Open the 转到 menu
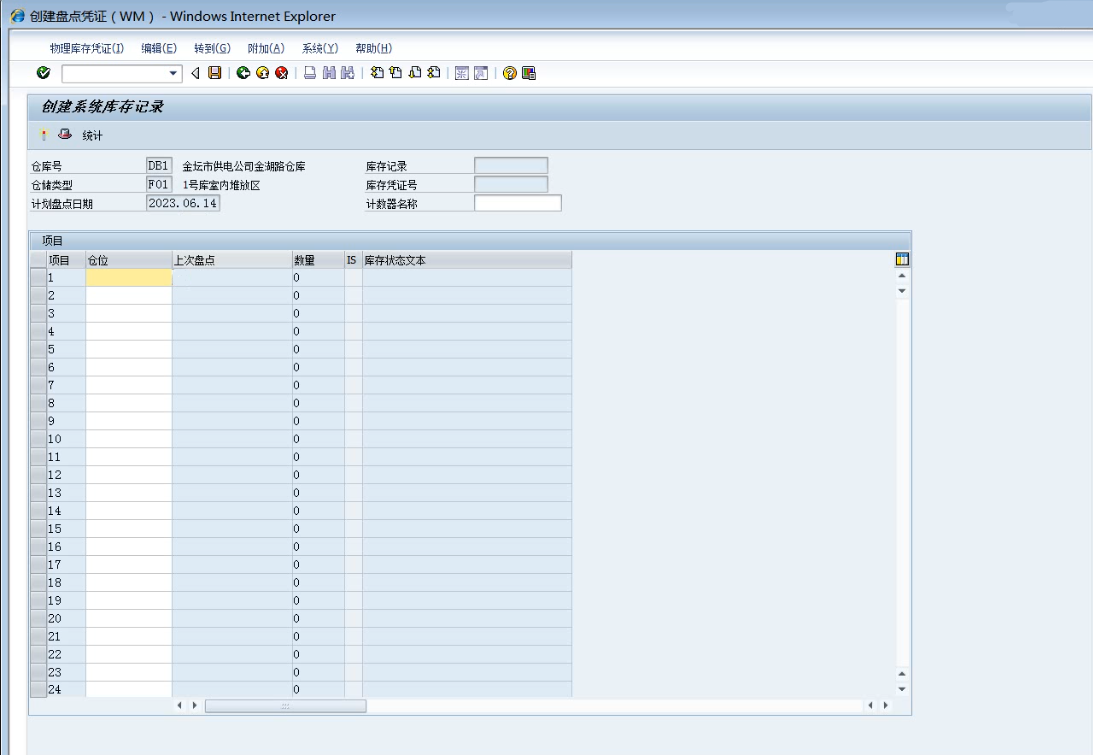 click(x=211, y=48)
